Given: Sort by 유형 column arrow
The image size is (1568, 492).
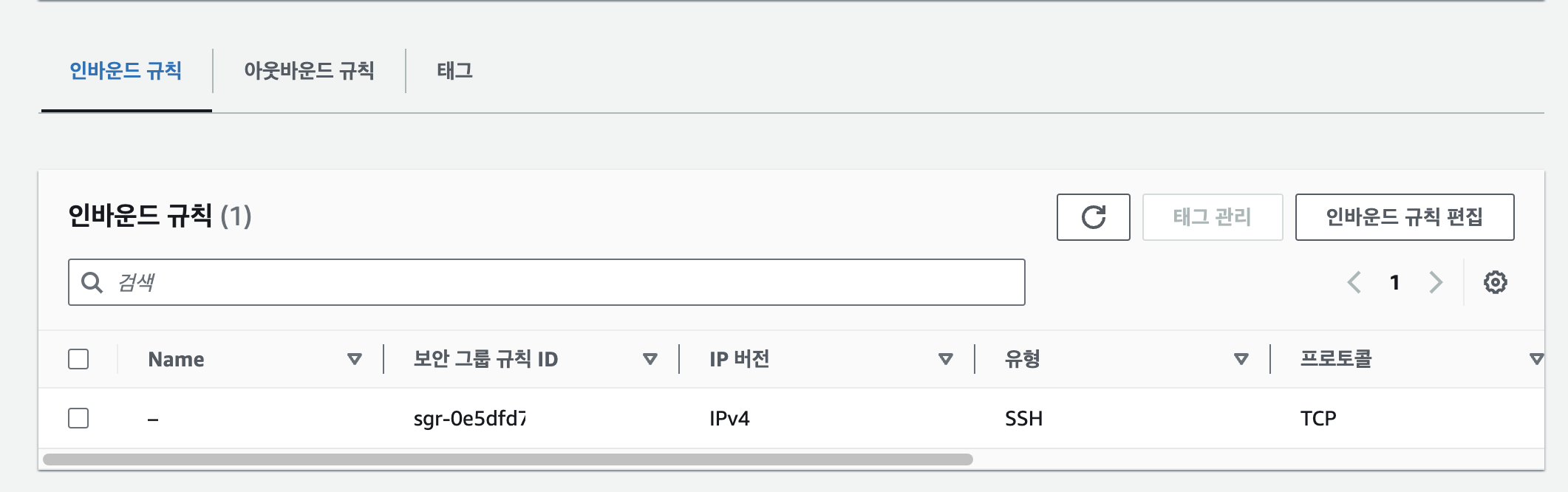Looking at the screenshot, I should point(1241,359).
